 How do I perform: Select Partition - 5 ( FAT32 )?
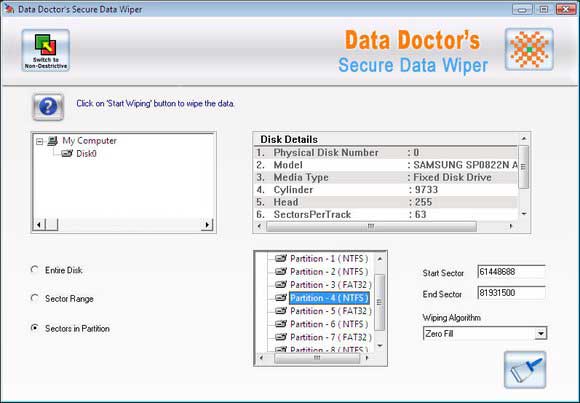(x=331, y=311)
